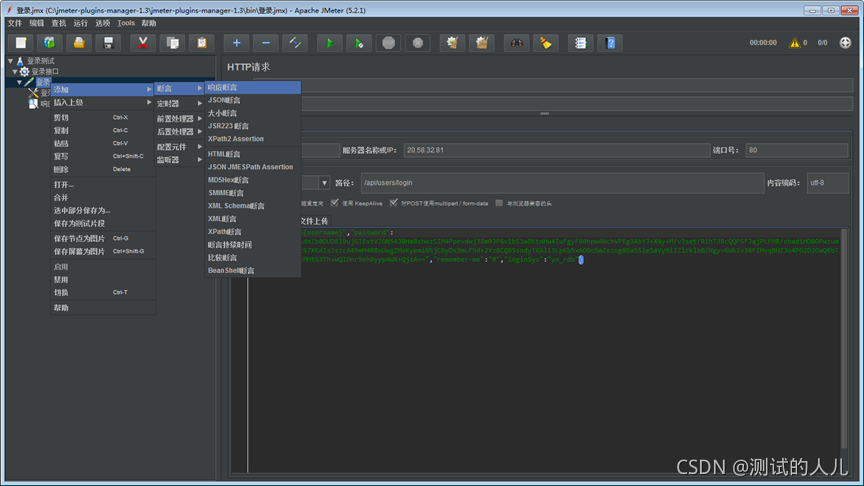Choose 响应断言 from assertion submenu
864x486 pixels.
click(253, 87)
